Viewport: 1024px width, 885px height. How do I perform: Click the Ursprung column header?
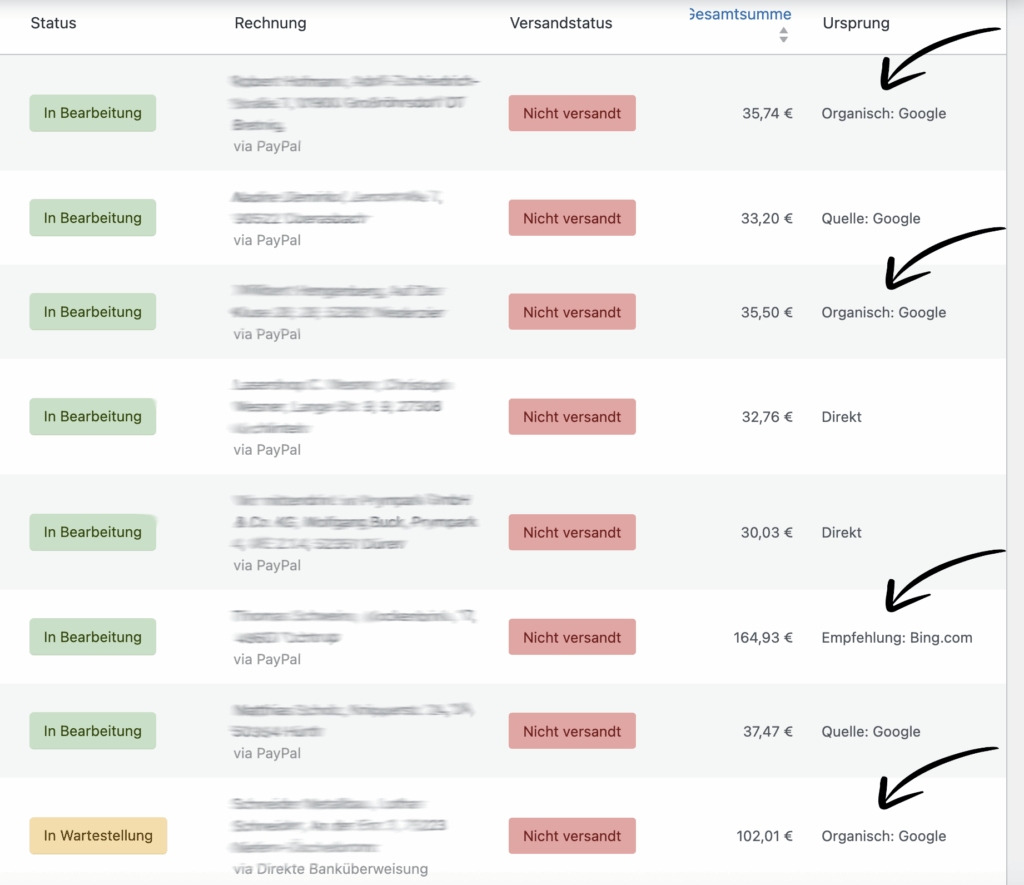[x=856, y=23]
